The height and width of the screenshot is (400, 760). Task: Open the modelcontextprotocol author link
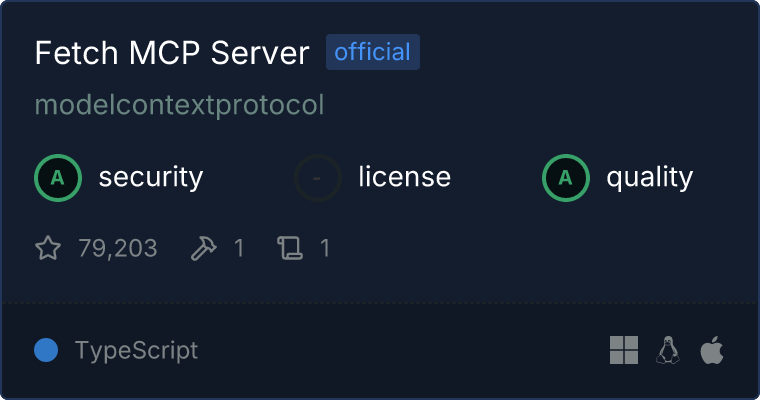[x=179, y=105]
